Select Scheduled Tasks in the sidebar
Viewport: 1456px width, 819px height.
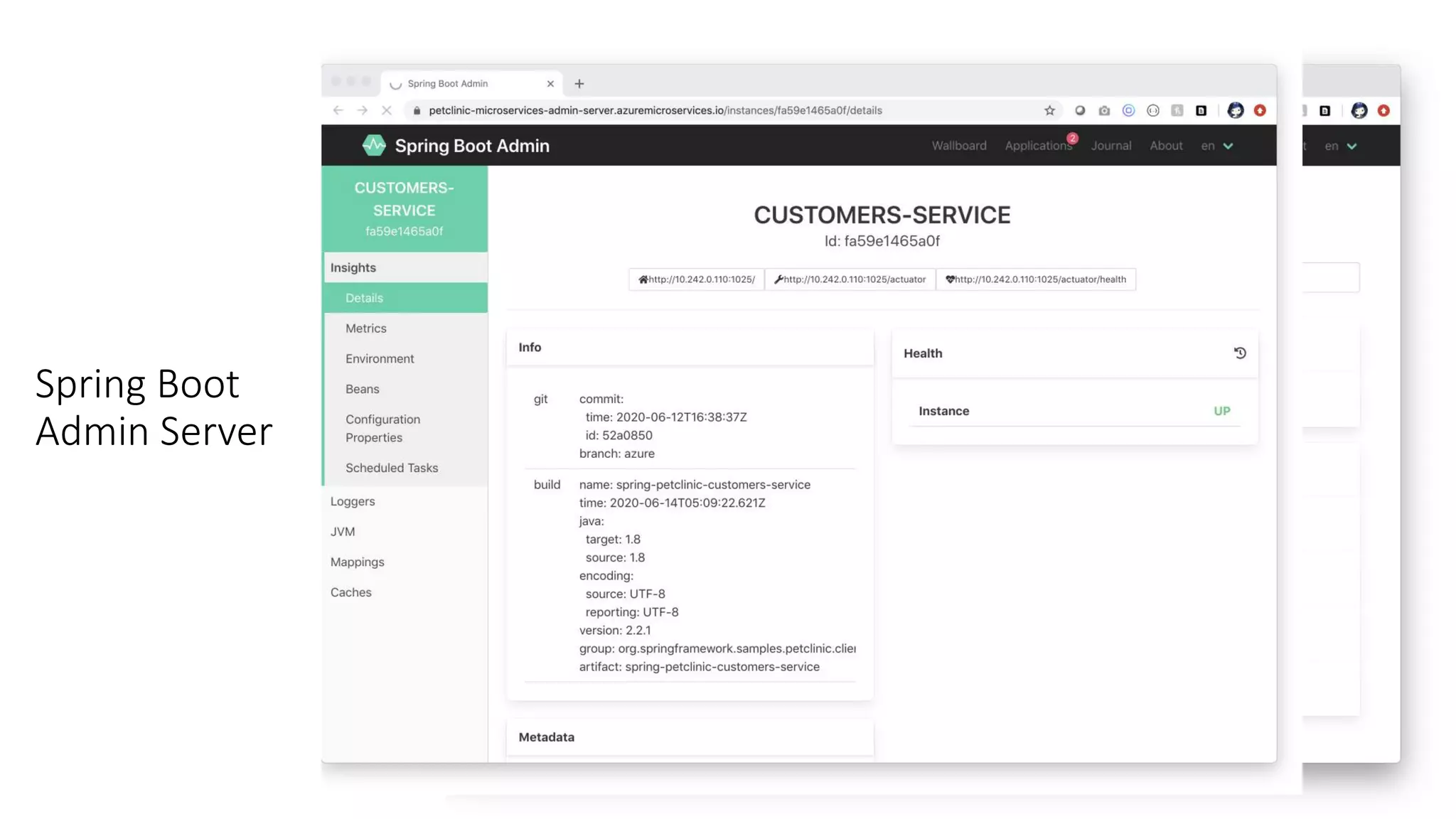pos(405,468)
